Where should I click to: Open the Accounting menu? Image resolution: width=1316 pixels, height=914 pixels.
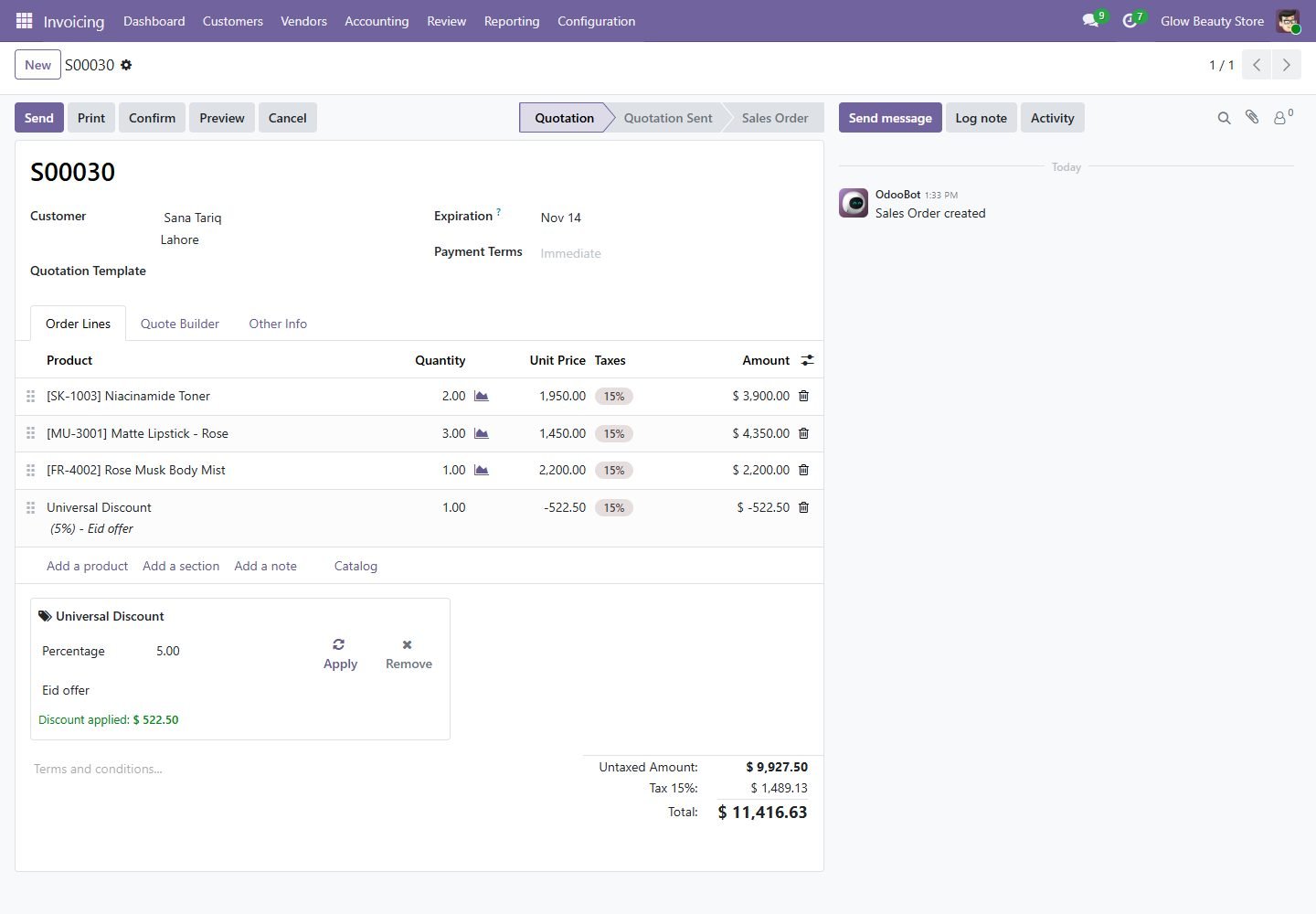[377, 21]
